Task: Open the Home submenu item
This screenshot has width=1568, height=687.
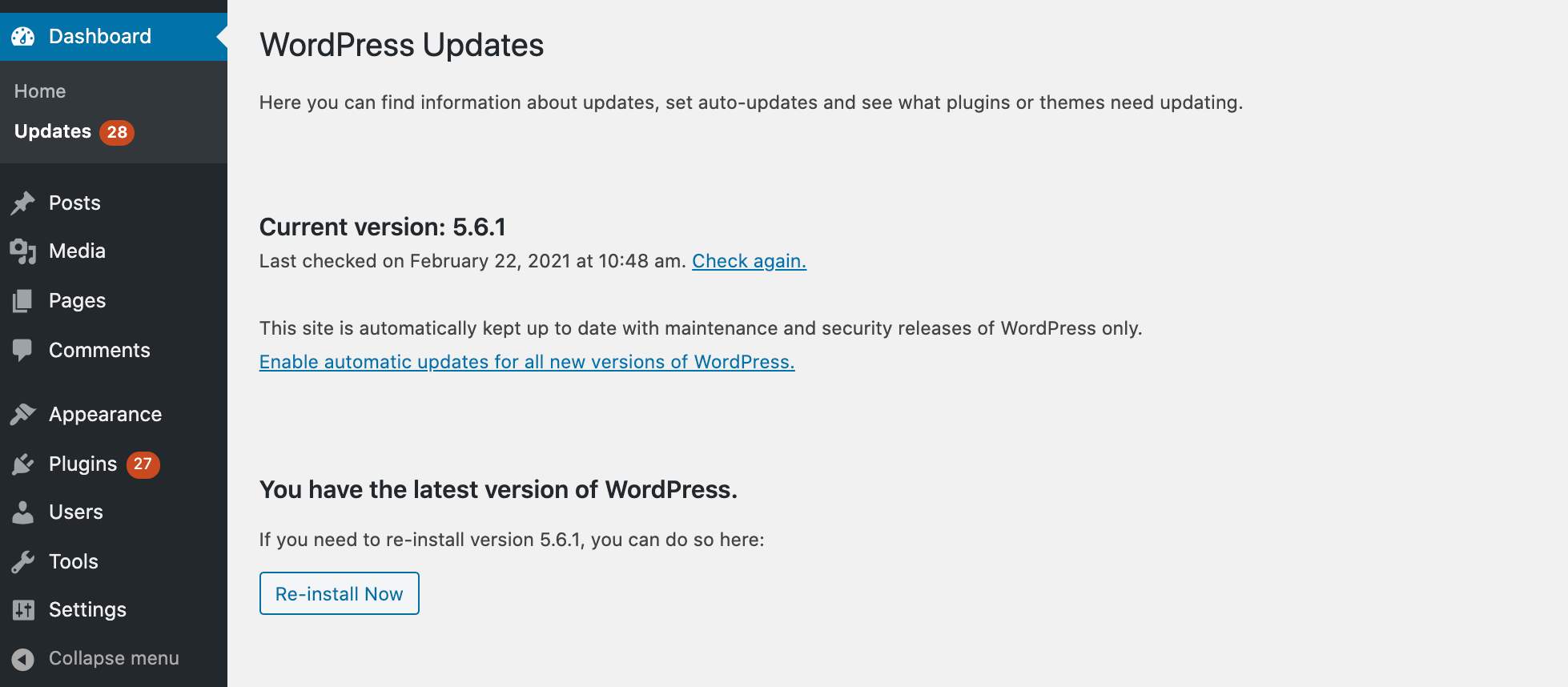Action: click(40, 91)
